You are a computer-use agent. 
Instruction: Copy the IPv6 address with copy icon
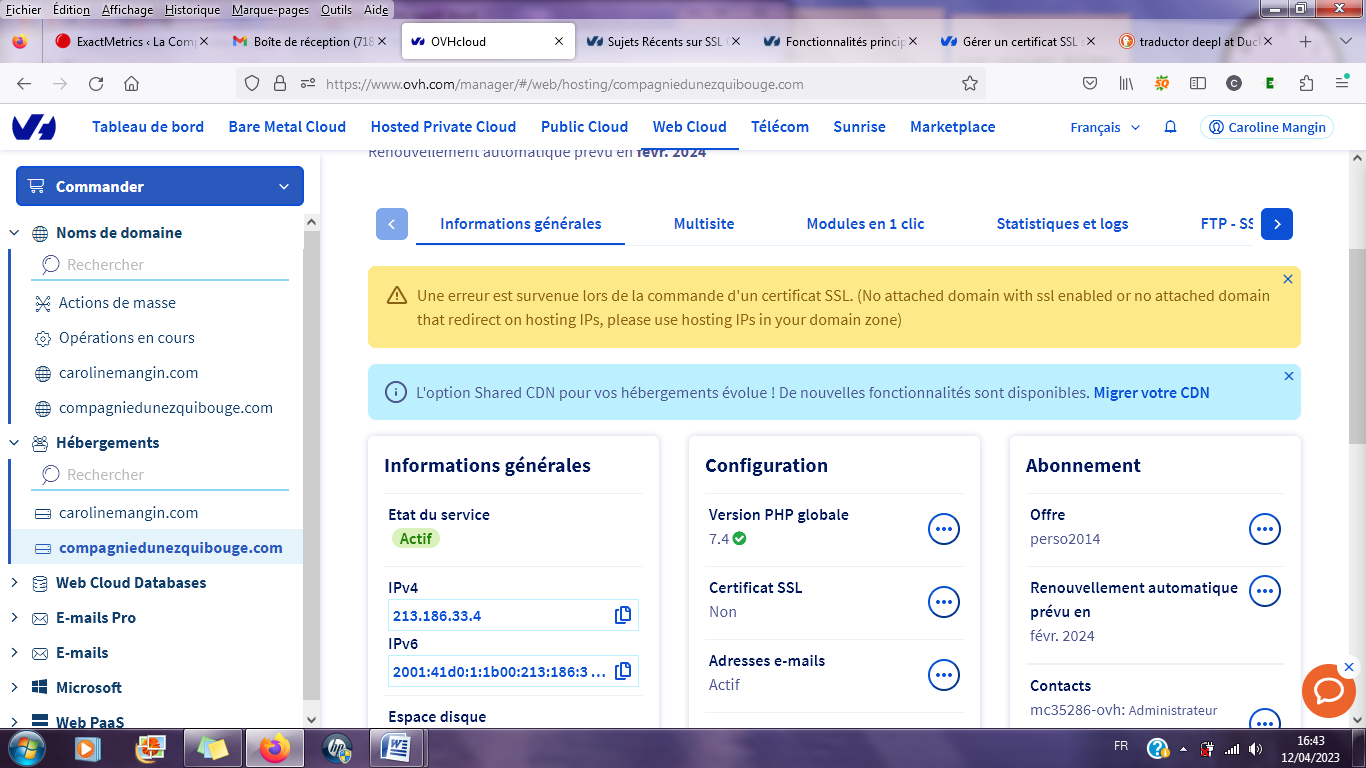pos(622,671)
